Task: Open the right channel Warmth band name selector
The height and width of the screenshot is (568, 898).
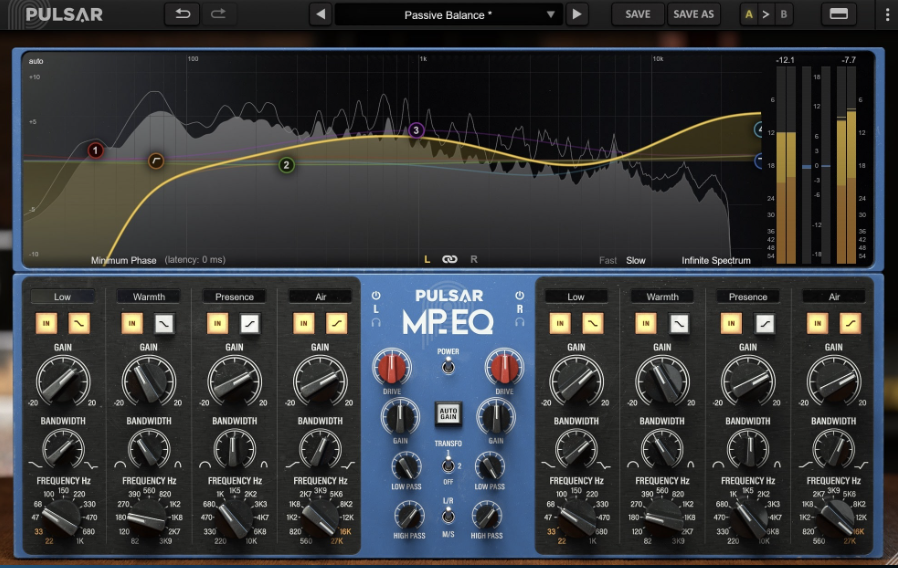Action: (x=662, y=297)
